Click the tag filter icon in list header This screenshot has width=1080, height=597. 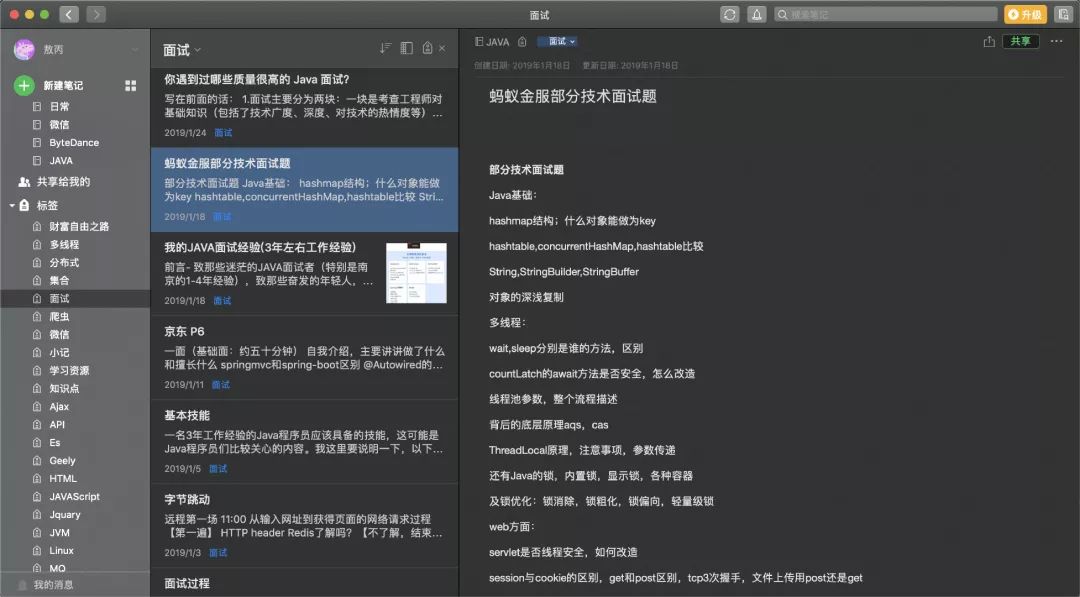coord(427,48)
